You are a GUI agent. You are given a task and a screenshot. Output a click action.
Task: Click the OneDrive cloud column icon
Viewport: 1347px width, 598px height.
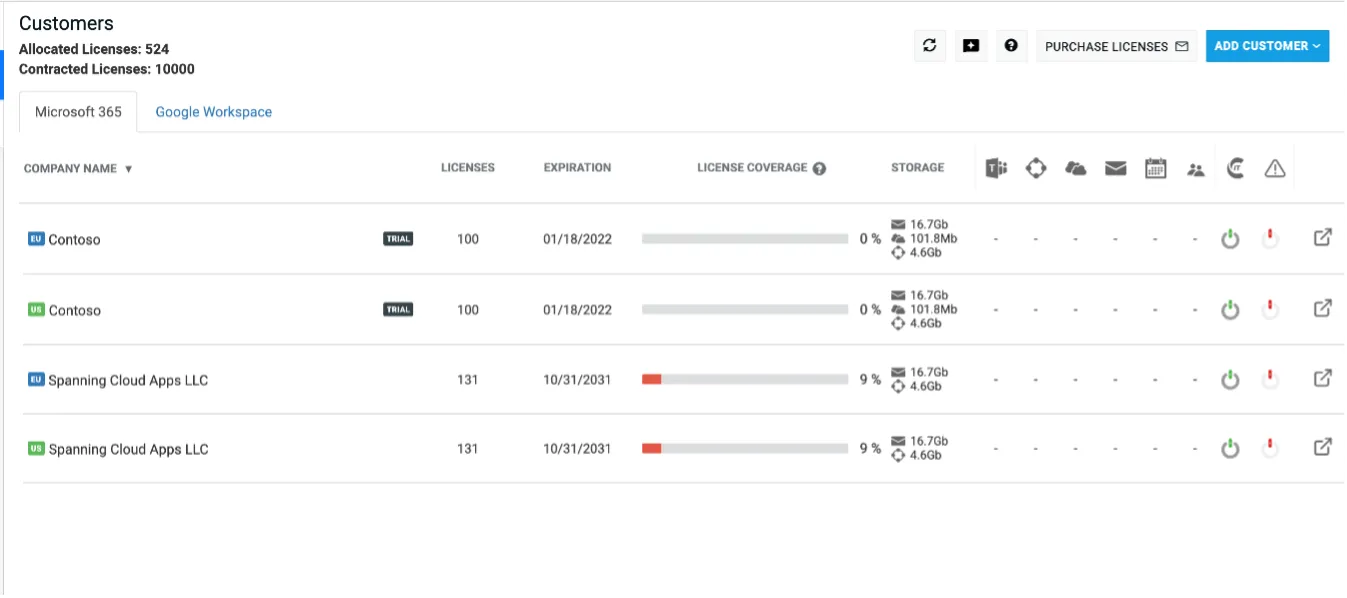pos(1076,169)
